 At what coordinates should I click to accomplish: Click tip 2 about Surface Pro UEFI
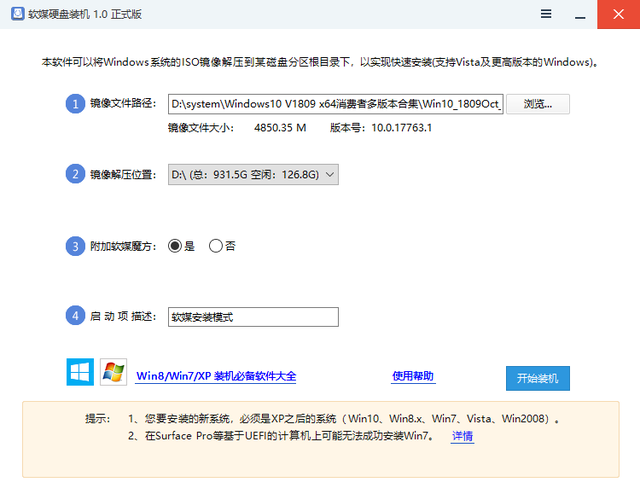(280, 436)
